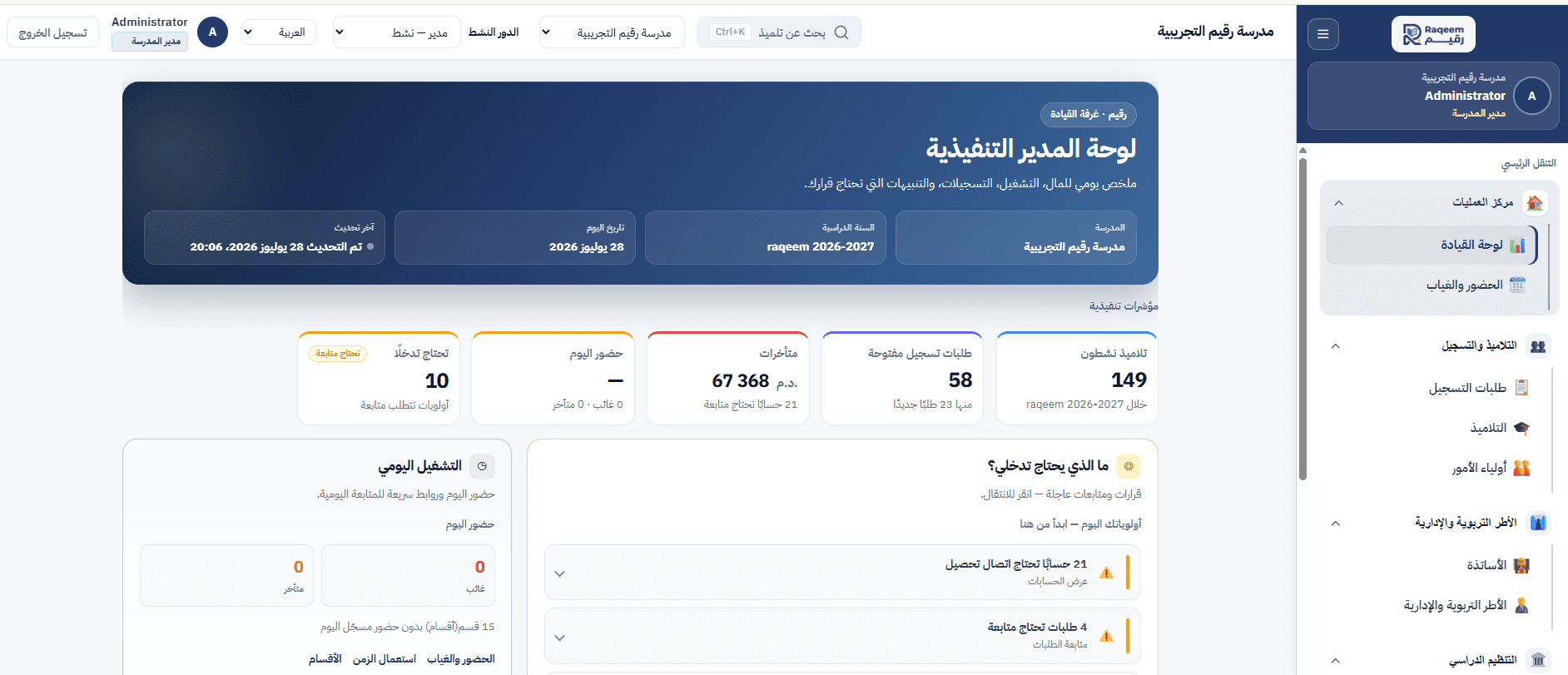The width and height of the screenshot is (1568, 675).
Task: Click the رقيم · غرفة القيادة pill
Action: coord(1088,114)
